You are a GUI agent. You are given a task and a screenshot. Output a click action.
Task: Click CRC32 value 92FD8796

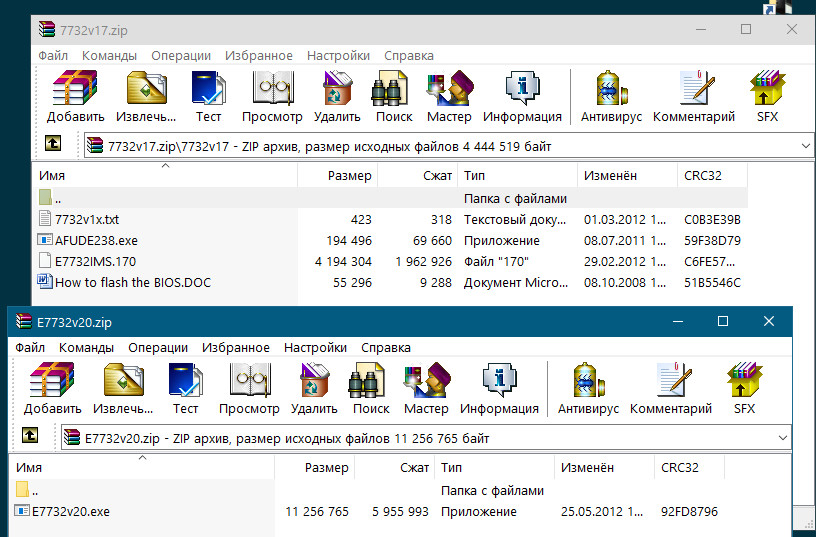(689, 512)
